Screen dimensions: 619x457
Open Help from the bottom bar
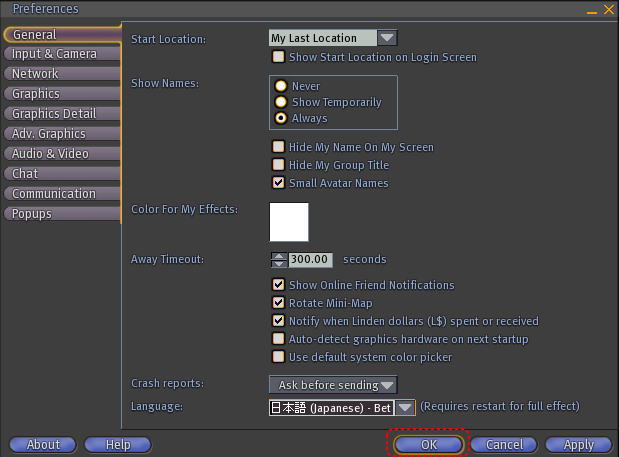pos(118,445)
